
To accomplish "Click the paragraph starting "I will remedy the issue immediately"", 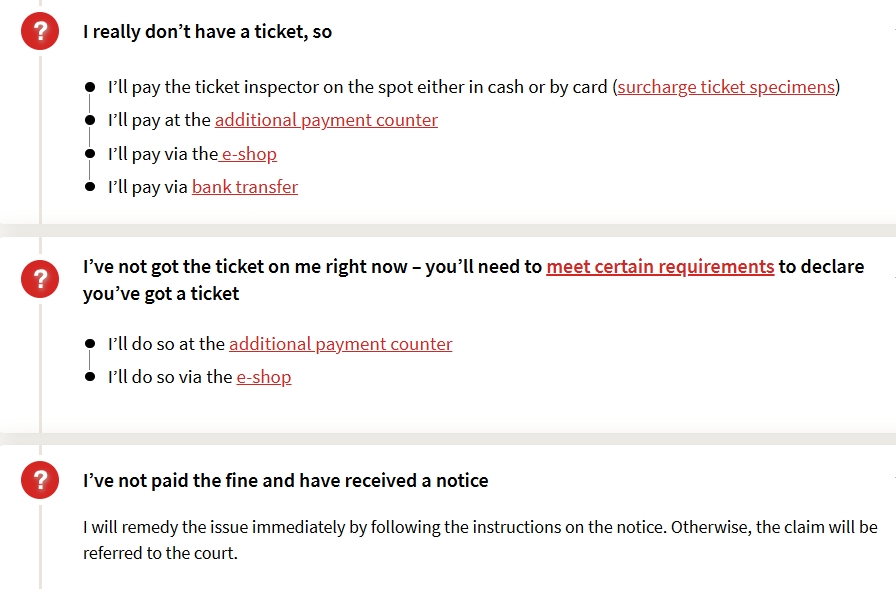I will click(x=480, y=539).
